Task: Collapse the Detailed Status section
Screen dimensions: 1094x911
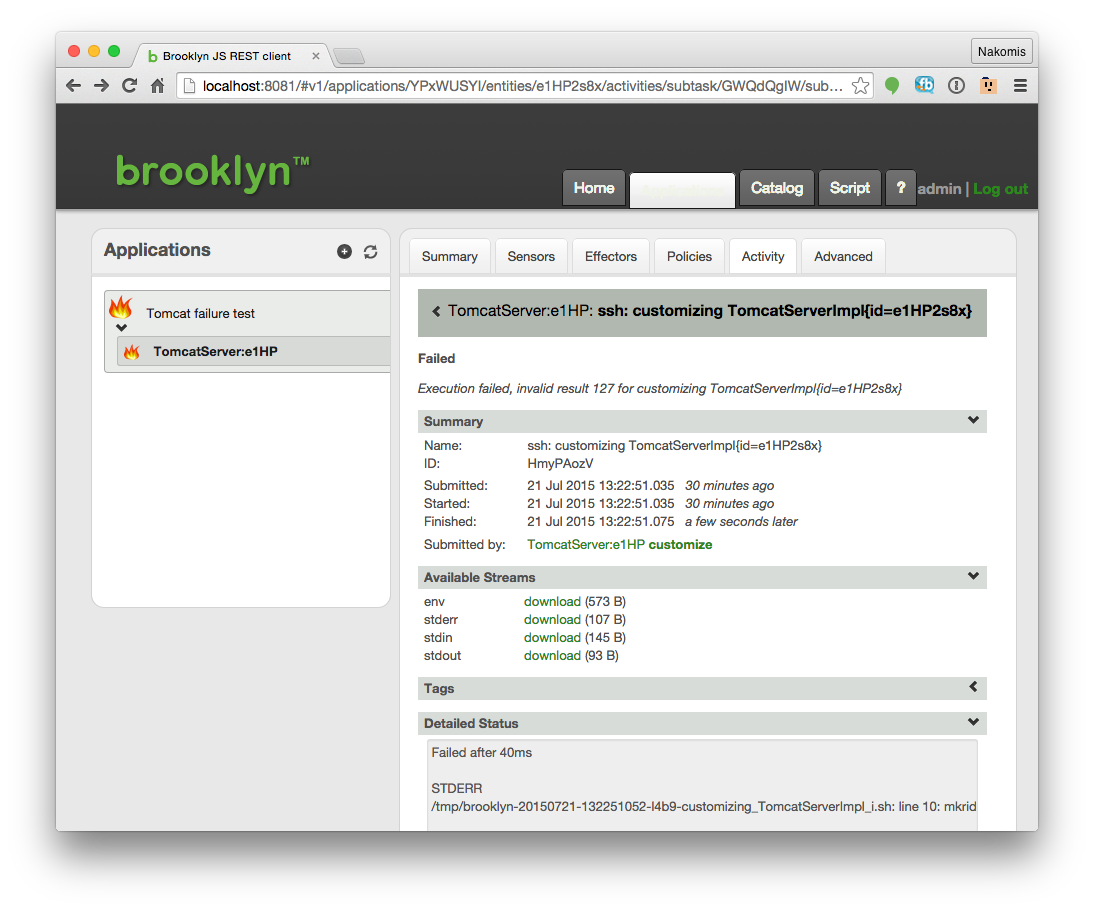Action: (973, 723)
